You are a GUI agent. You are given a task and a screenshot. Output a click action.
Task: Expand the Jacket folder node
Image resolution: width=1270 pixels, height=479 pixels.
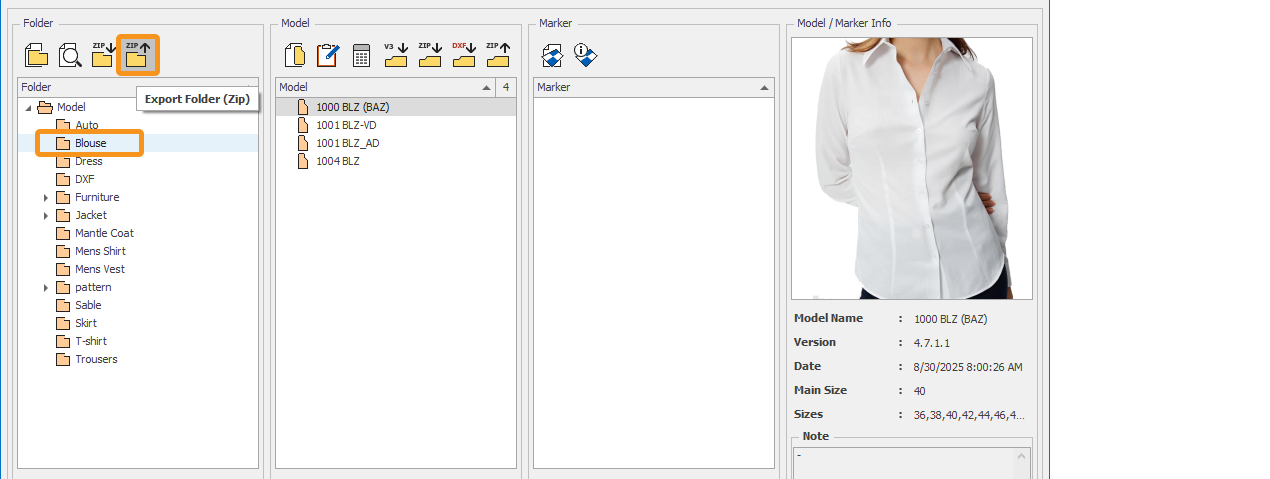click(46, 216)
